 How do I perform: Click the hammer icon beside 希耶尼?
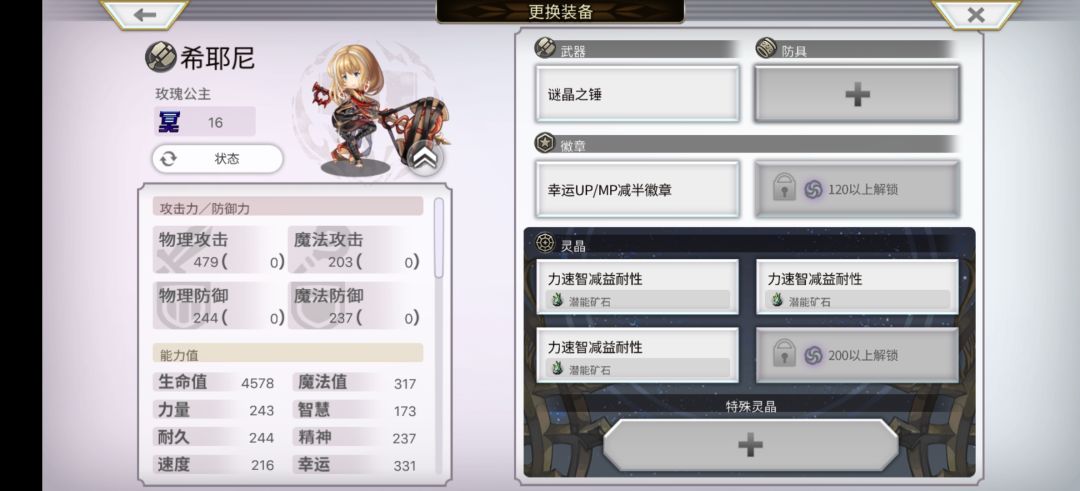[160, 57]
